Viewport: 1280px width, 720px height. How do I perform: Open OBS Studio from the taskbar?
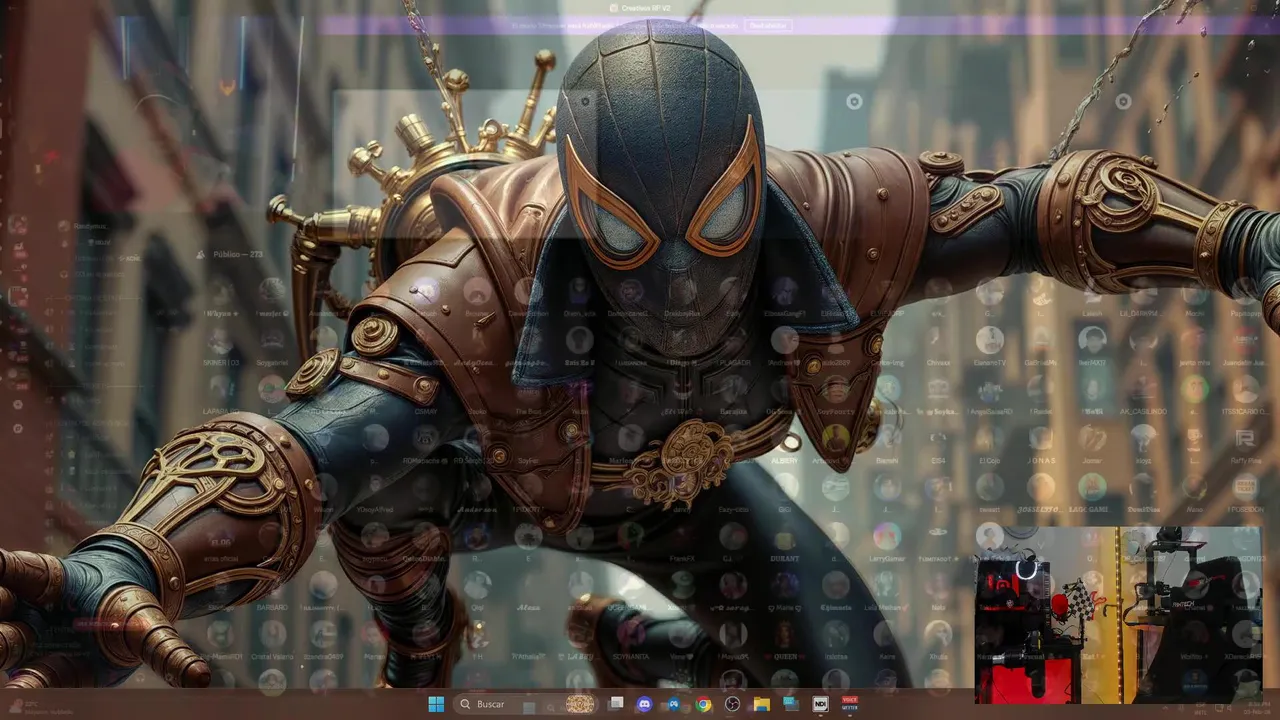(x=732, y=704)
